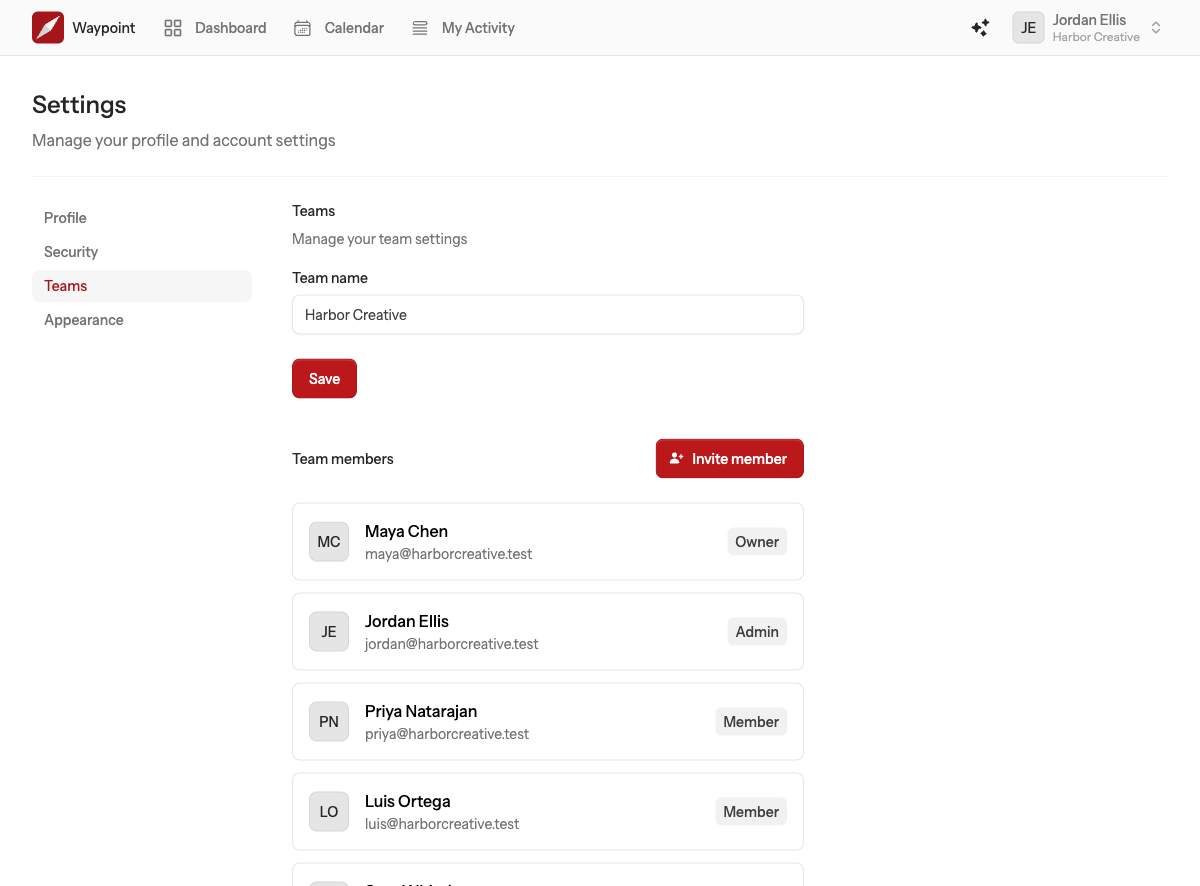Select Jordan Ellis in members list

[x=407, y=621]
